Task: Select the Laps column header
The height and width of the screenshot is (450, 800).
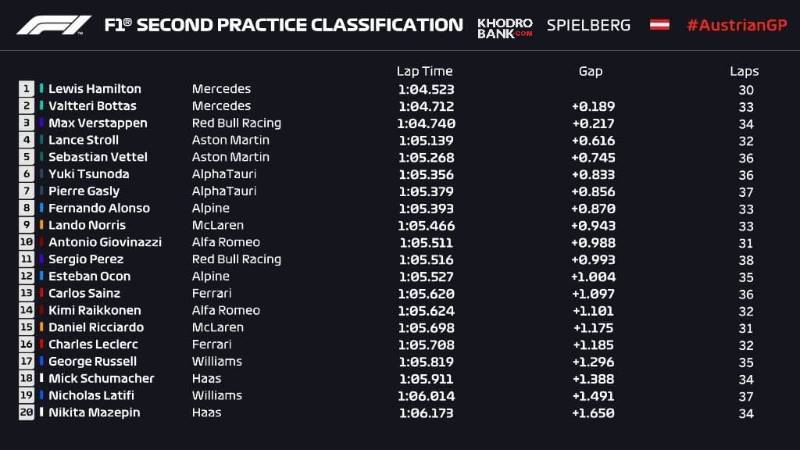Action: (744, 71)
